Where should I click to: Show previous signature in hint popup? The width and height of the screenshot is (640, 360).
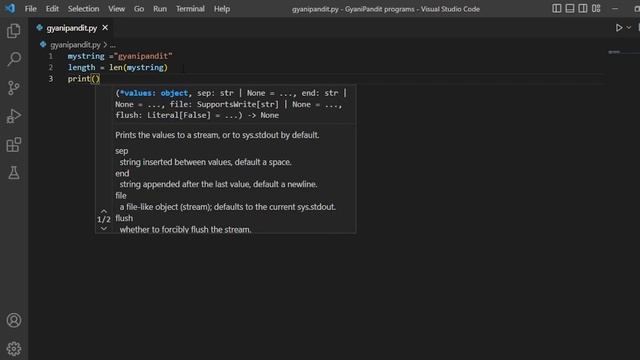(104, 211)
